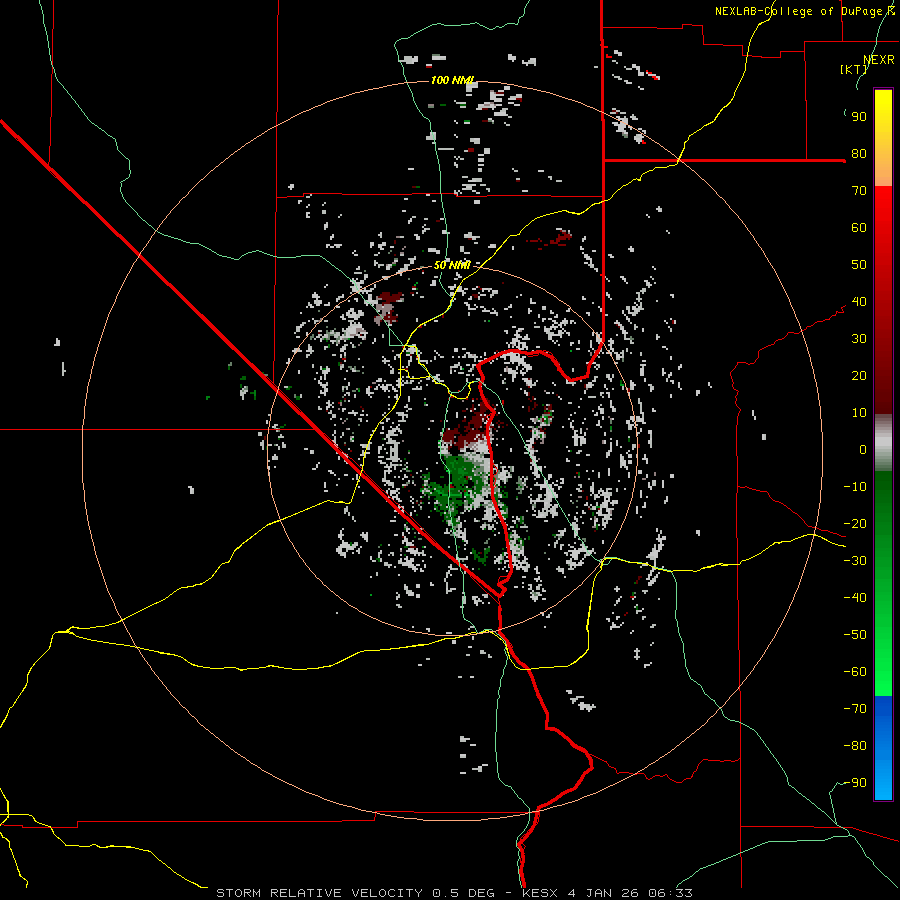Screen dimensions: 900x900
Task: Click the -40 value on velocity scale
Action: 855,598
